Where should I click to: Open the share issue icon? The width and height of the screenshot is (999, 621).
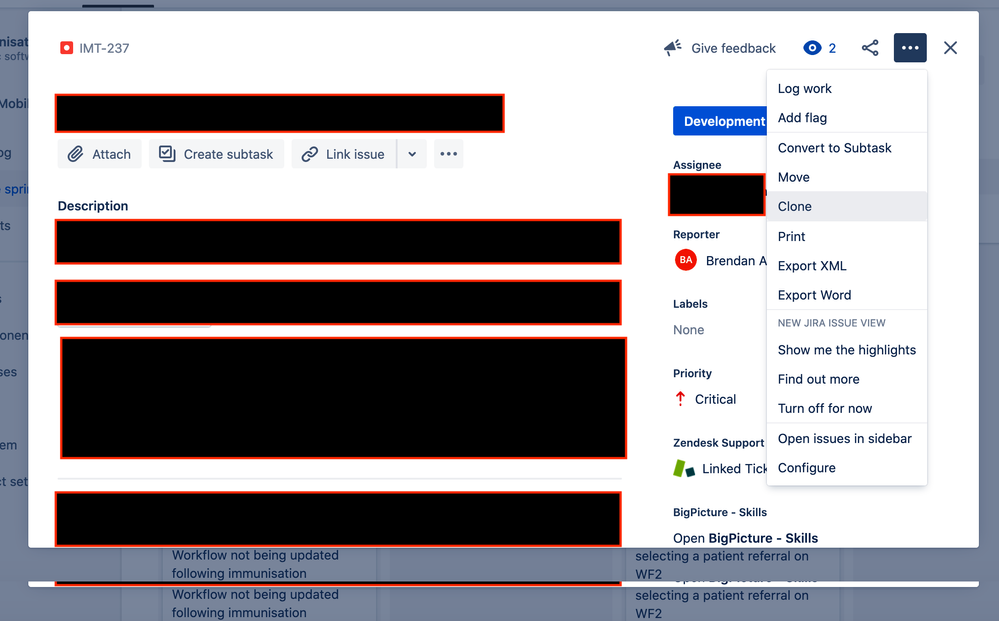tap(870, 48)
